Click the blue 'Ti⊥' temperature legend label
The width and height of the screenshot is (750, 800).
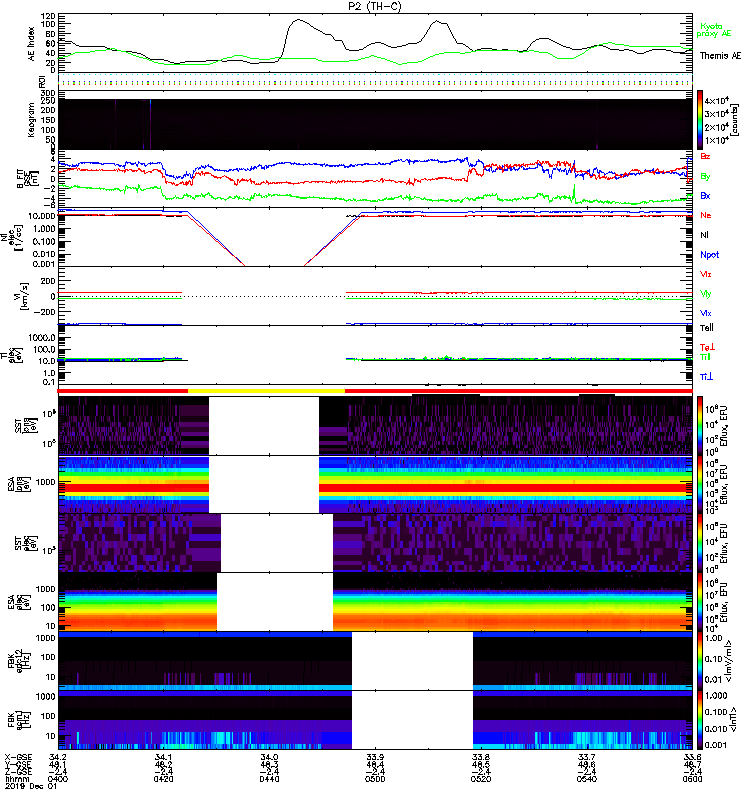coord(706,377)
